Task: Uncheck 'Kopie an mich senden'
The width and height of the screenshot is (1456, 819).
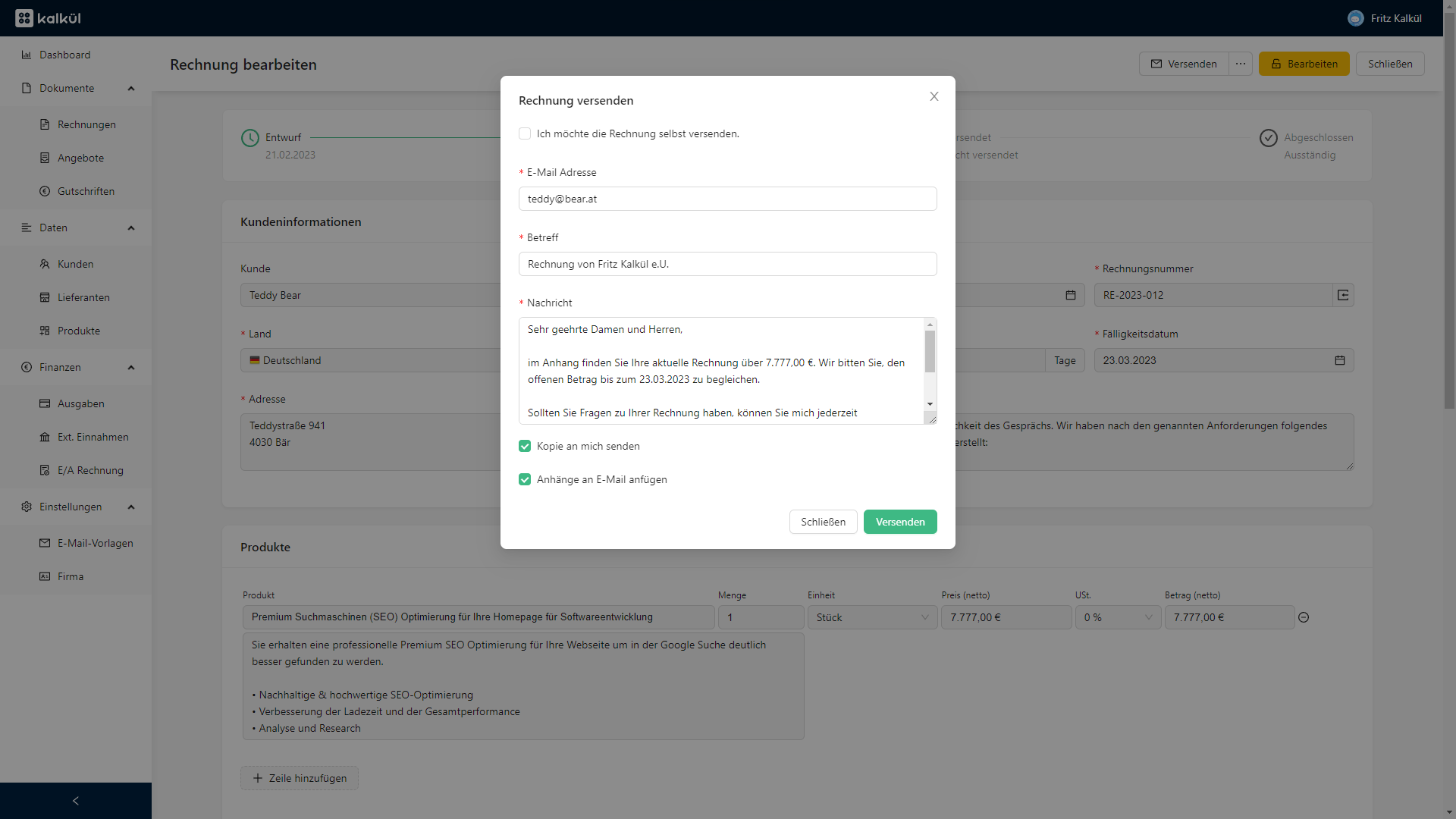Action: tap(525, 446)
